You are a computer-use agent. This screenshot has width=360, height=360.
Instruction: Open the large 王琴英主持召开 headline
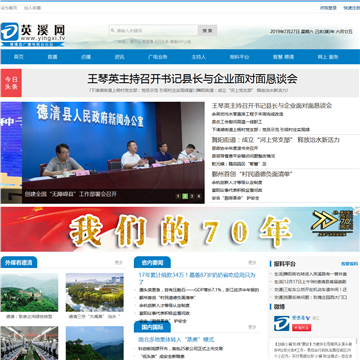point(192,79)
